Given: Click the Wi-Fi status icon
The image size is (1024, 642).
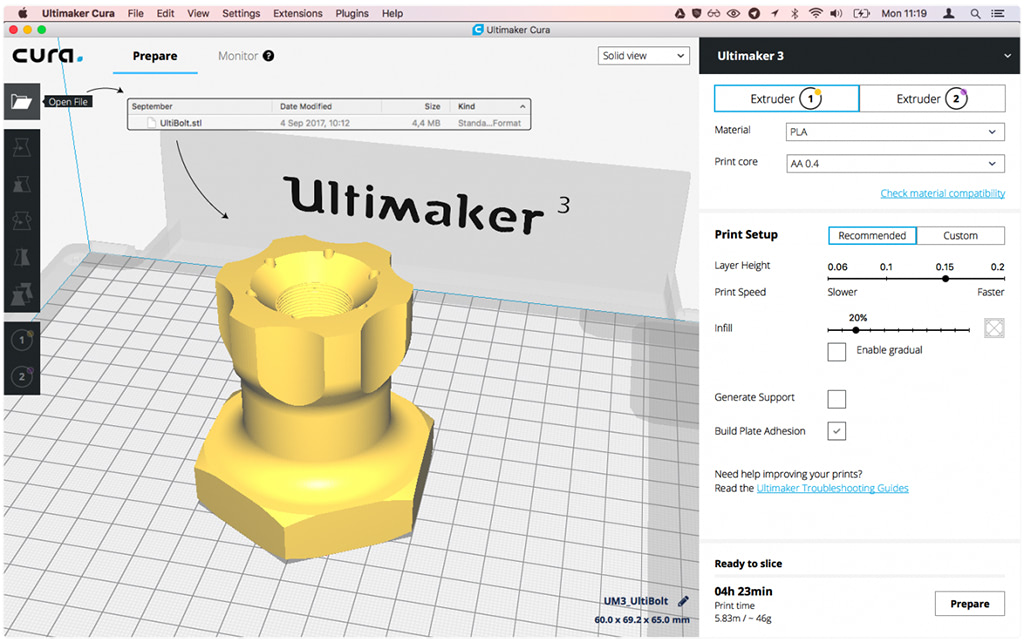Looking at the screenshot, I should [815, 13].
